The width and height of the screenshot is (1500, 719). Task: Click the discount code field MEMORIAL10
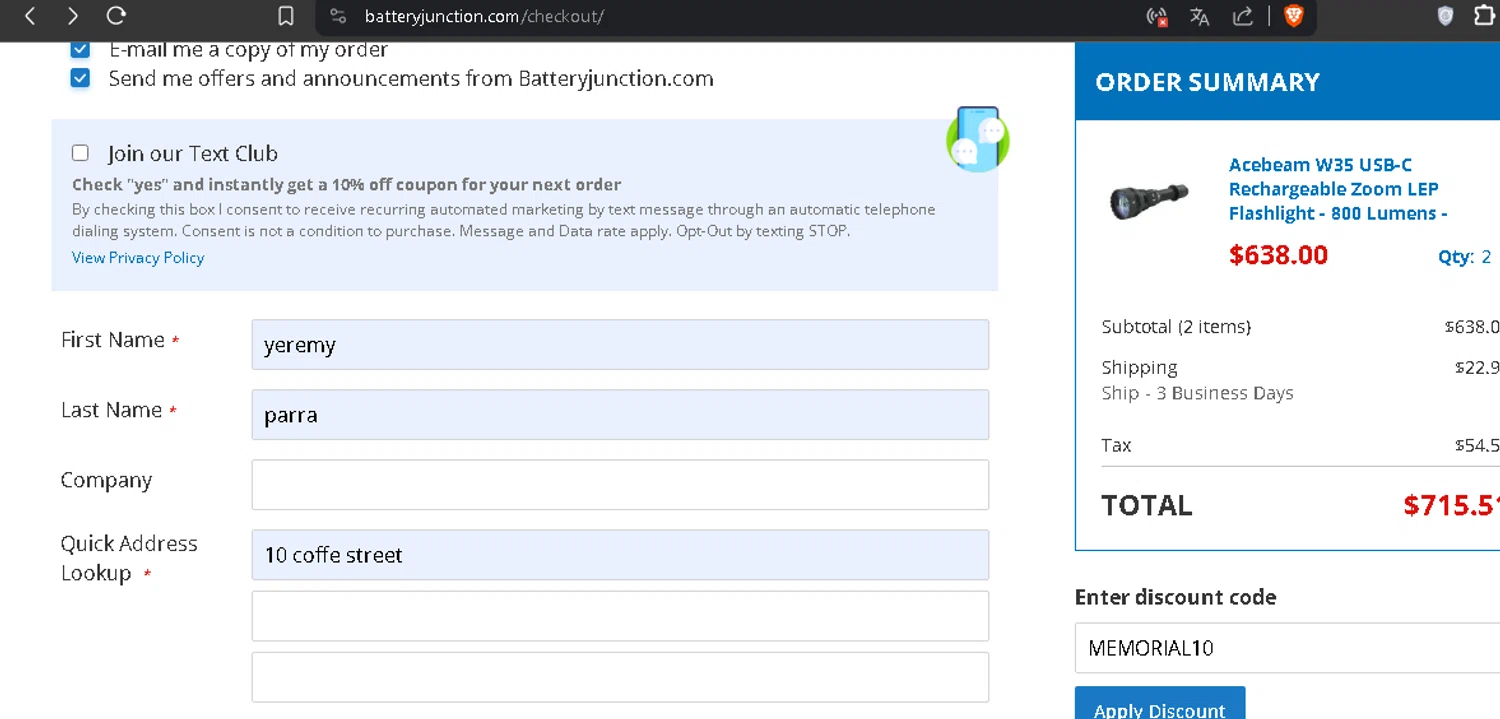(1288, 648)
